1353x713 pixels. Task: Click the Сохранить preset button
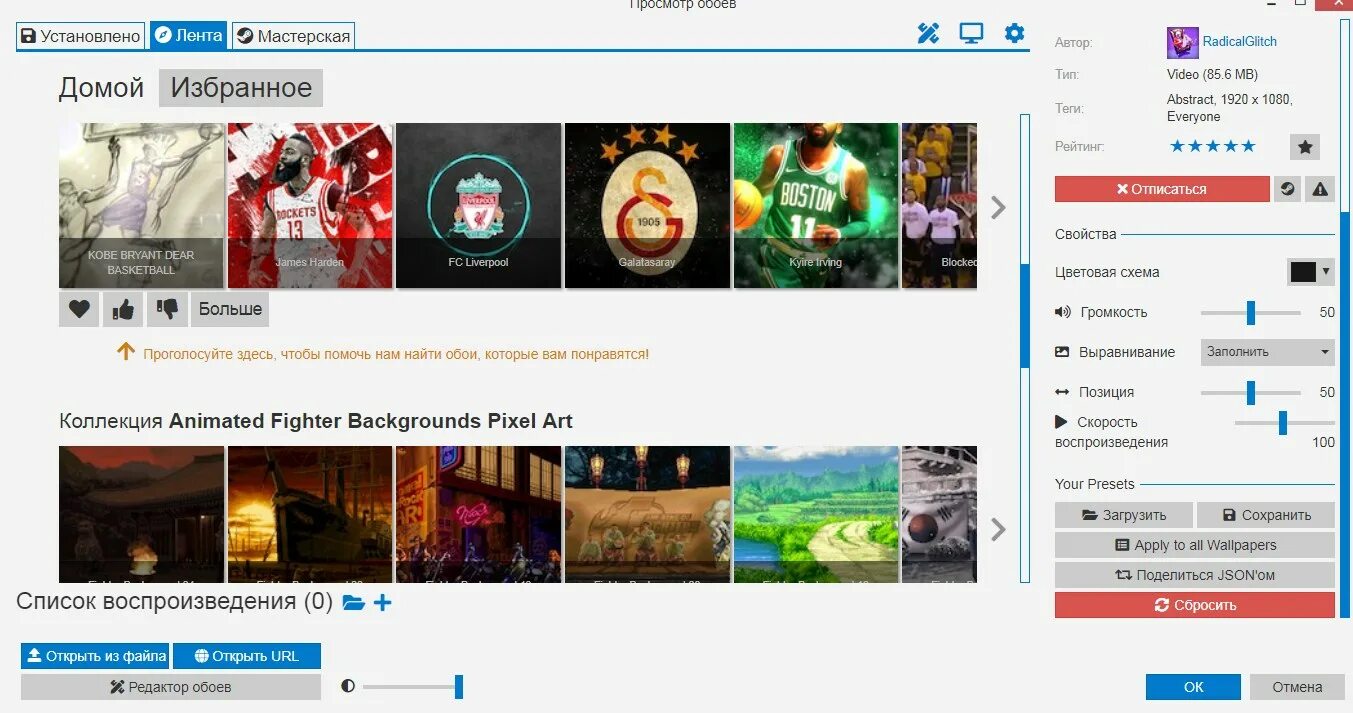tap(1266, 515)
